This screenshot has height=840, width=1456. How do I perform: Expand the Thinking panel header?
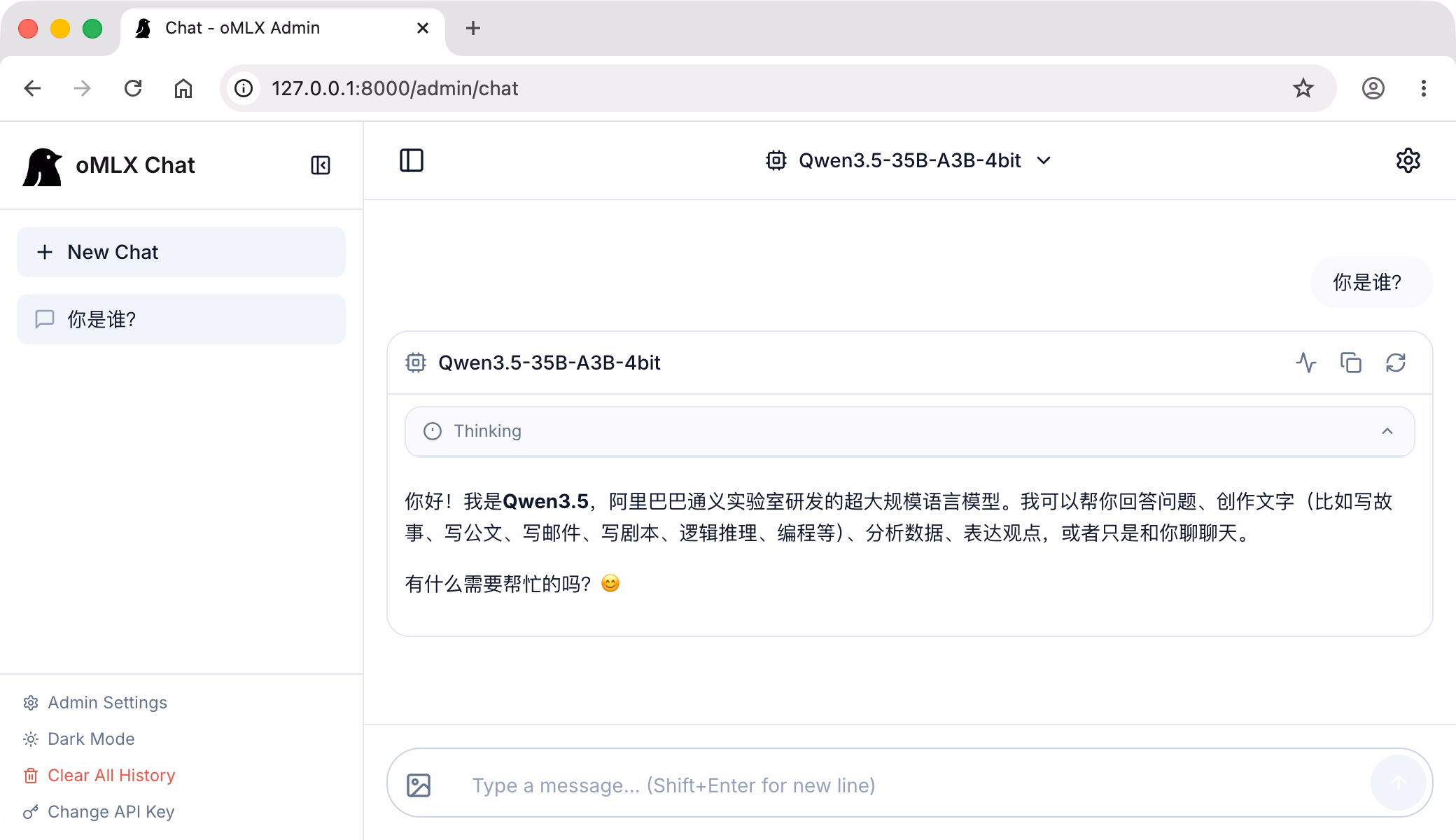tap(487, 431)
